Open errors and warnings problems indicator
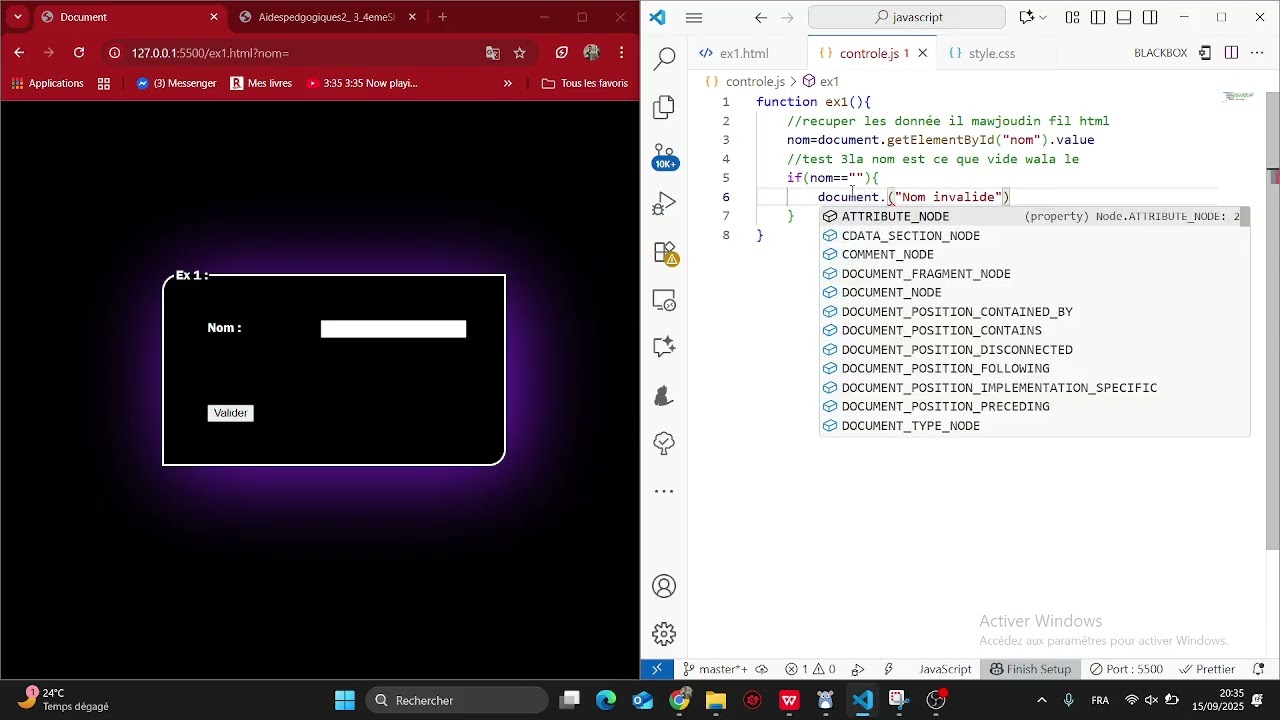 pyautogui.click(x=811, y=669)
